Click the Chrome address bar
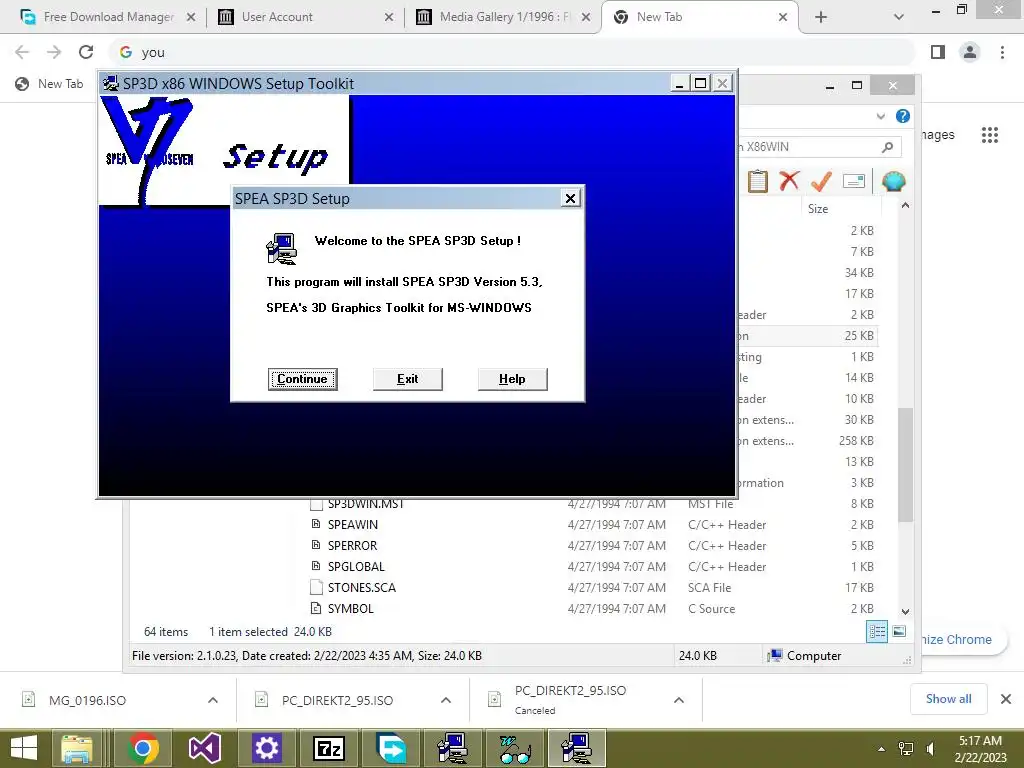The height and width of the screenshot is (768, 1024). coord(512,52)
